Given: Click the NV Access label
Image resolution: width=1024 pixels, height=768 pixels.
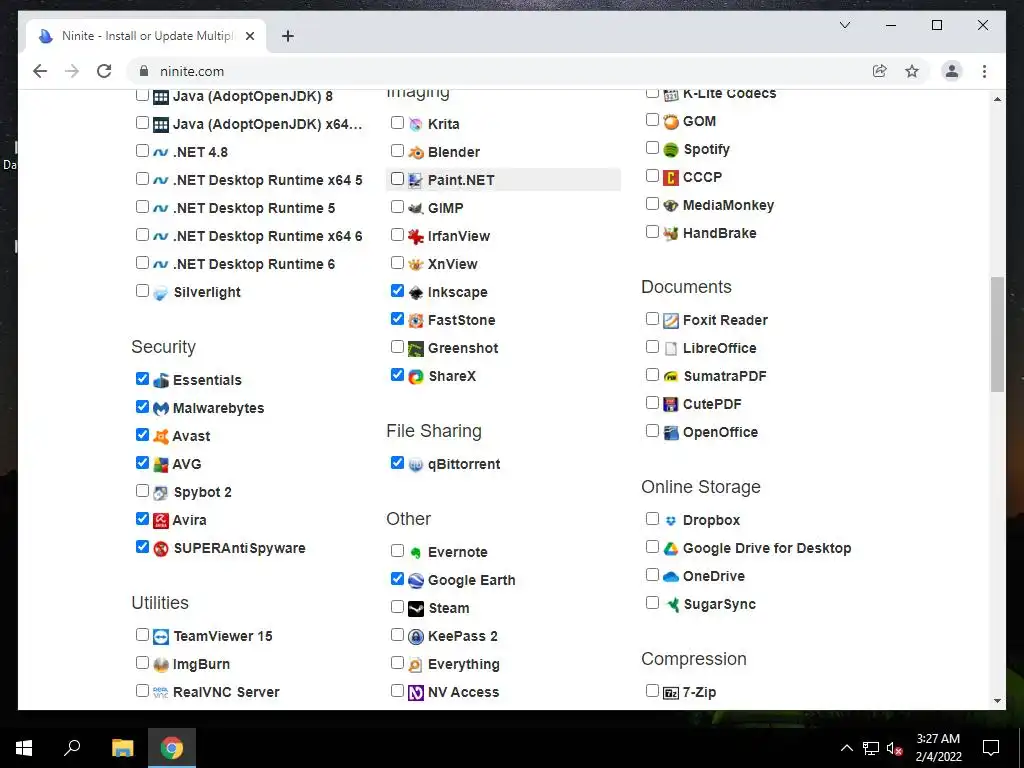Looking at the screenshot, I should pyautogui.click(x=463, y=692).
